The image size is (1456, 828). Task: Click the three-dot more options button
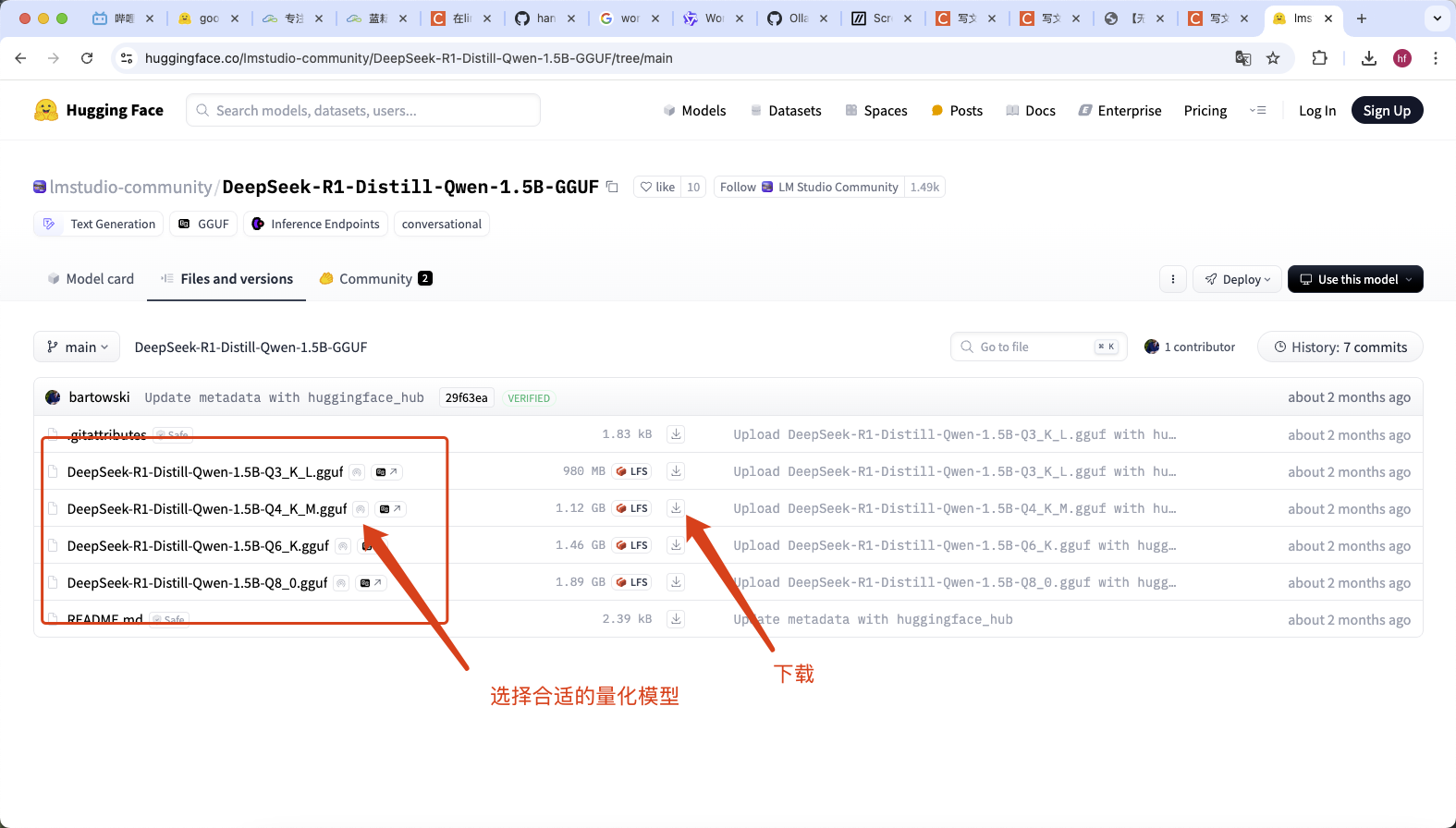[1172, 279]
